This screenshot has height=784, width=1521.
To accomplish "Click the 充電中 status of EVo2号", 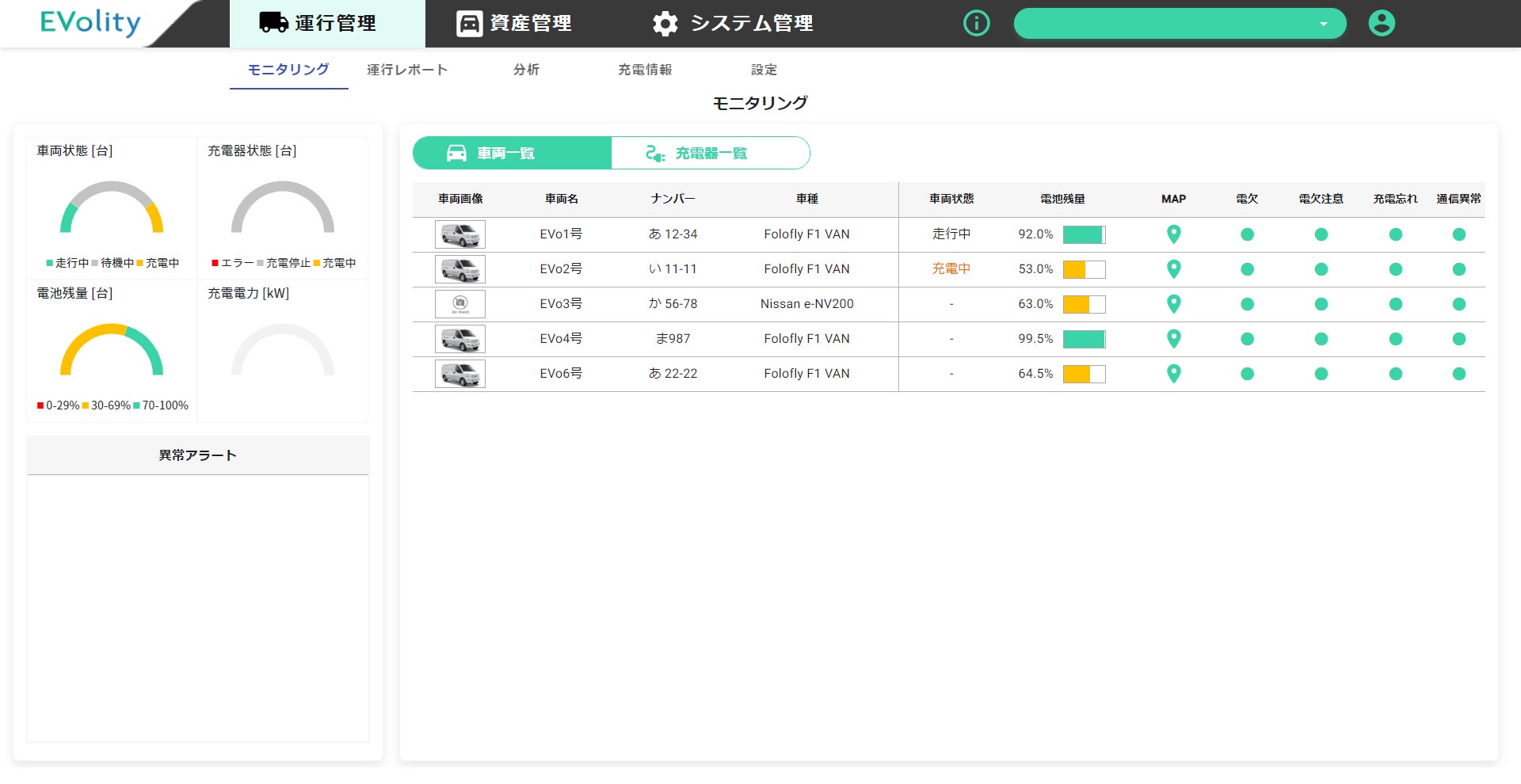I will 951,269.
